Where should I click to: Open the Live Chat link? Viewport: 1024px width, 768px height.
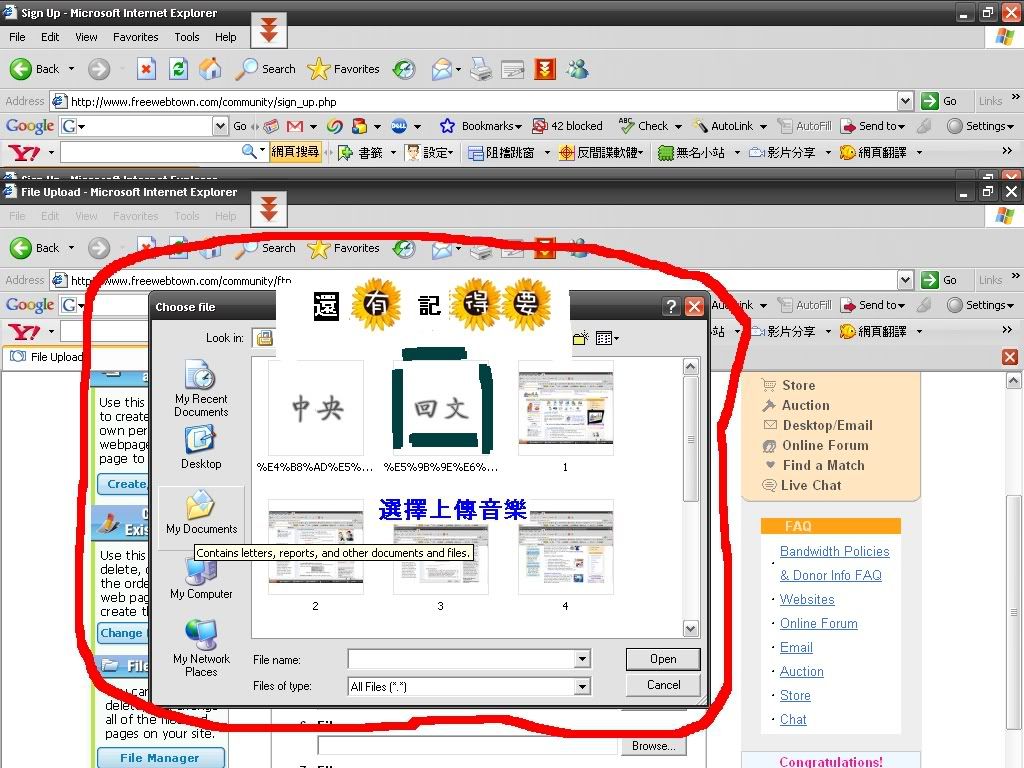[x=811, y=485]
